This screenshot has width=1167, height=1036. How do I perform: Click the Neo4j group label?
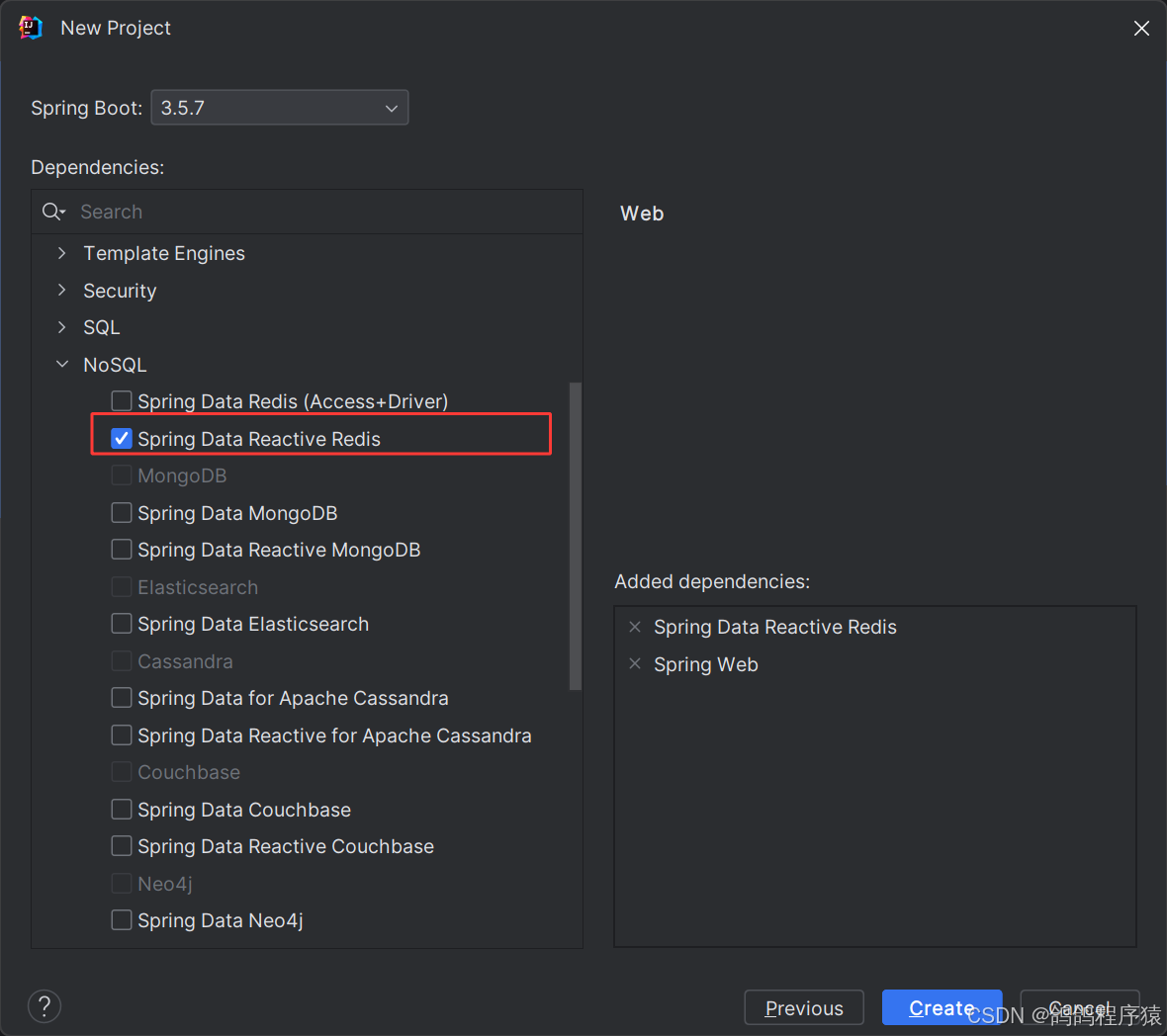[x=165, y=884]
